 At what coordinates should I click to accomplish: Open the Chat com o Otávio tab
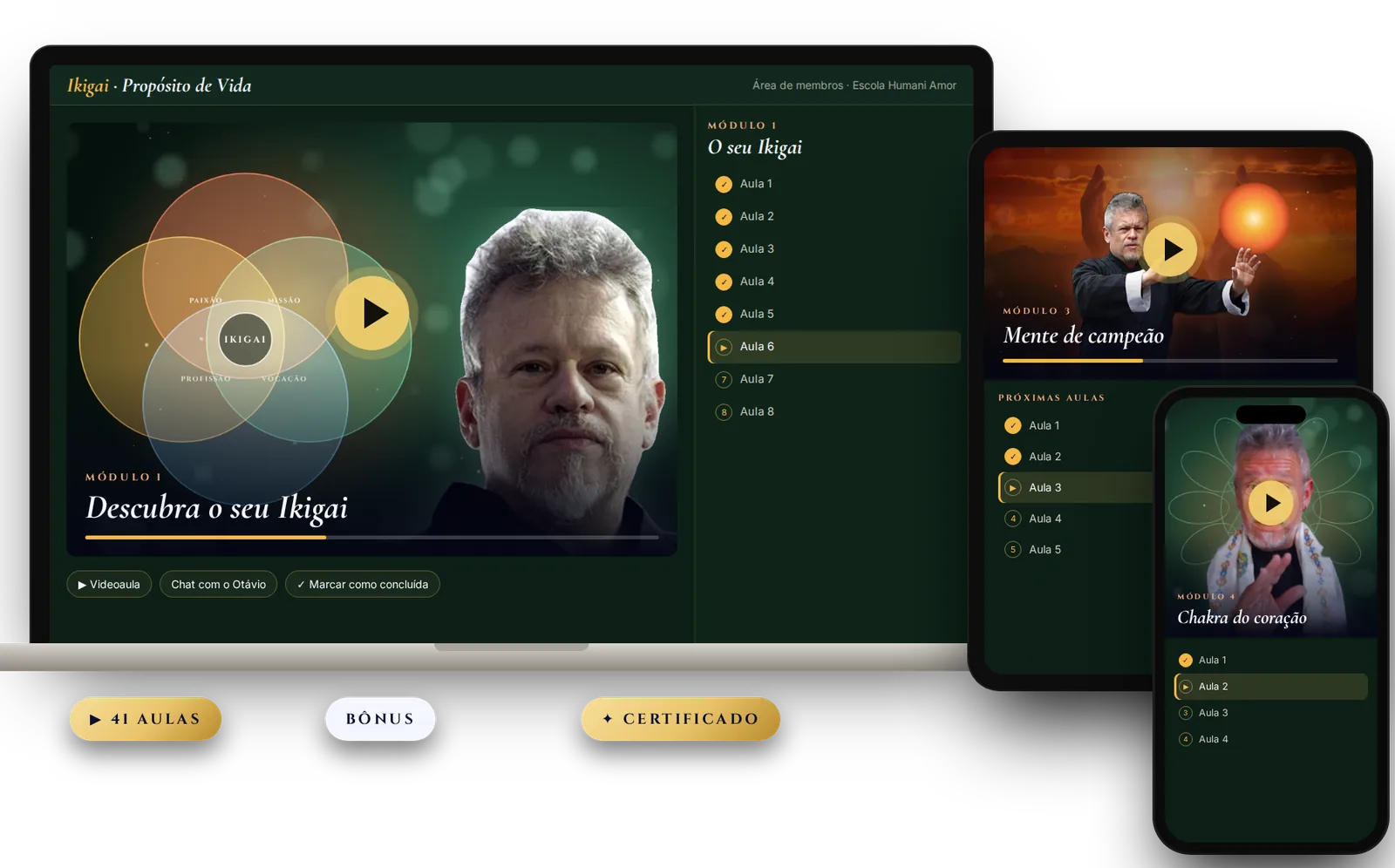click(218, 584)
